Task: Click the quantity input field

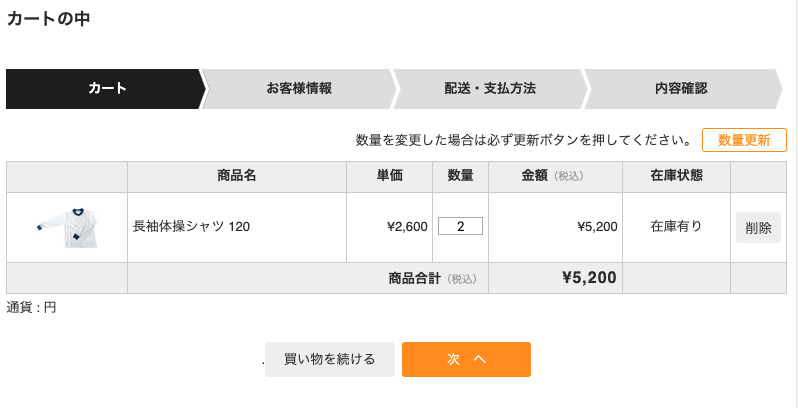Action: point(460,226)
